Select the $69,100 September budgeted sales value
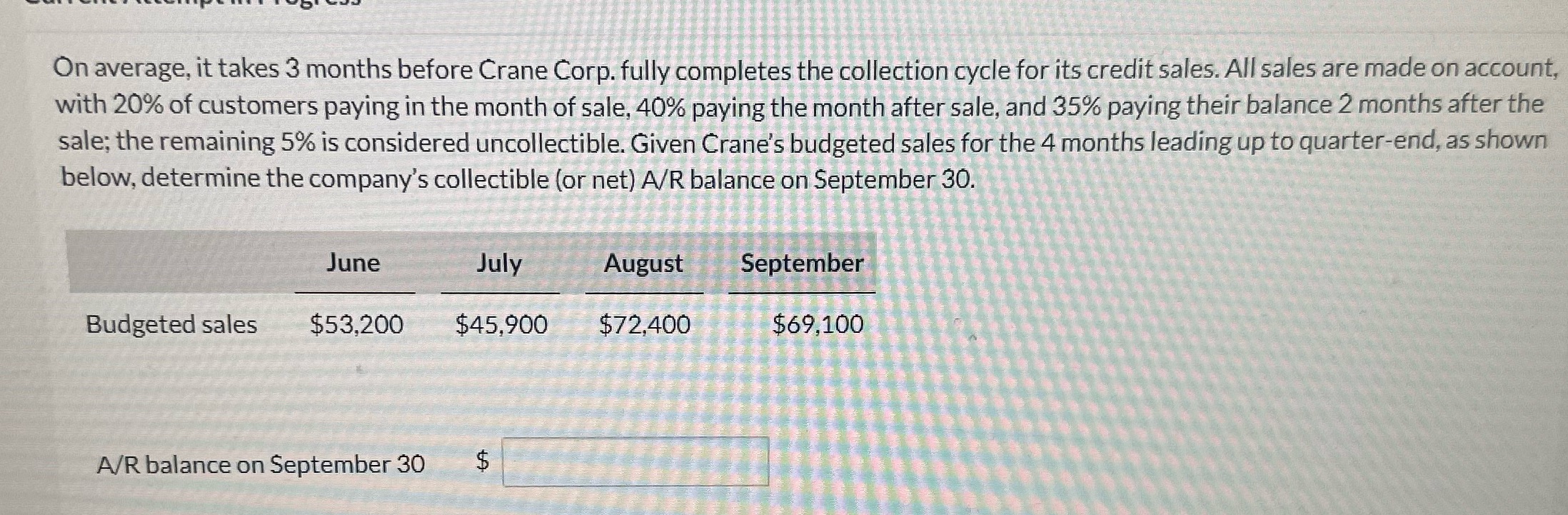Screen dimensions: 1568x515 click(818, 325)
